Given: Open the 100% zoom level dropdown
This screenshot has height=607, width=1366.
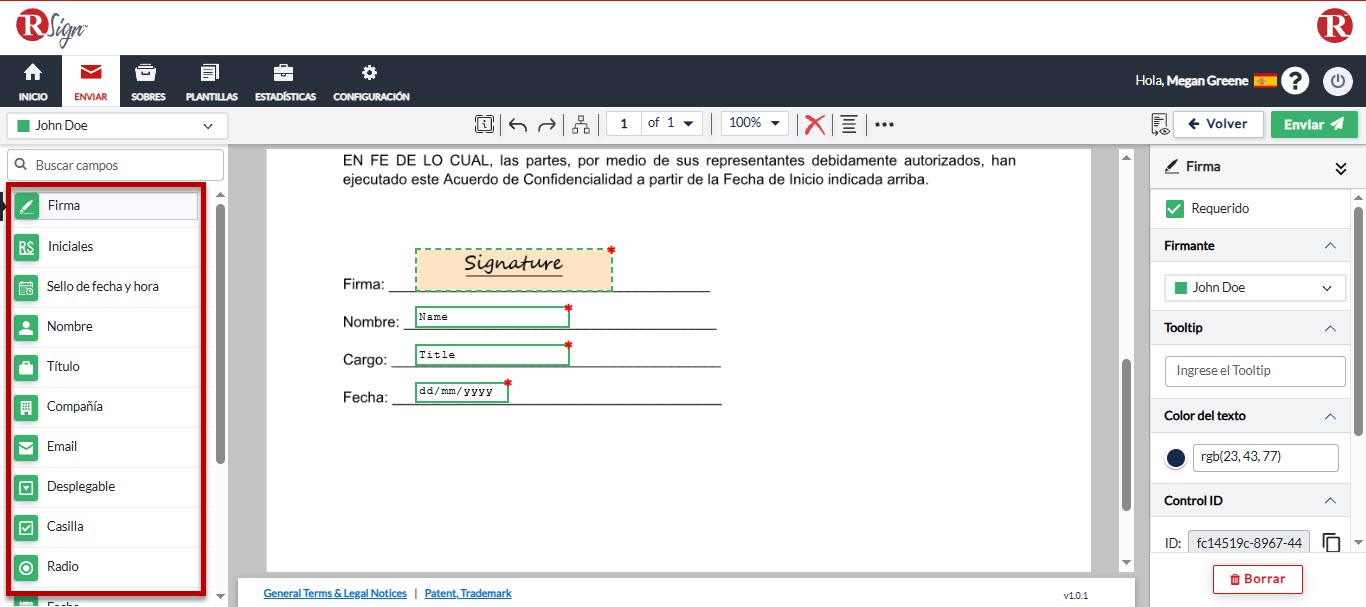Looking at the screenshot, I should click(754, 123).
